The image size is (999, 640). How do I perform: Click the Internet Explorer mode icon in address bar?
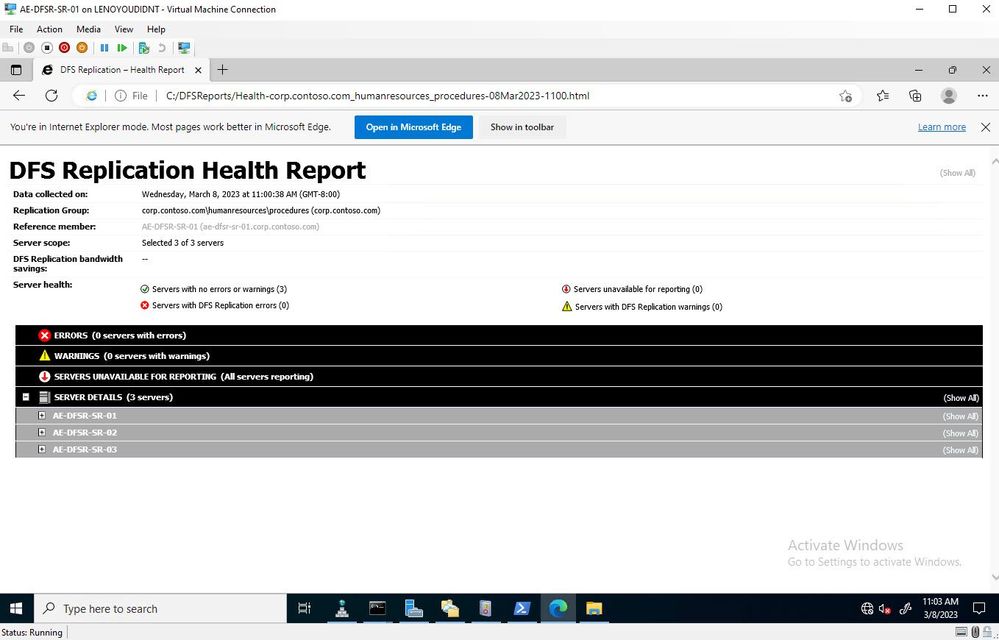[92, 96]
